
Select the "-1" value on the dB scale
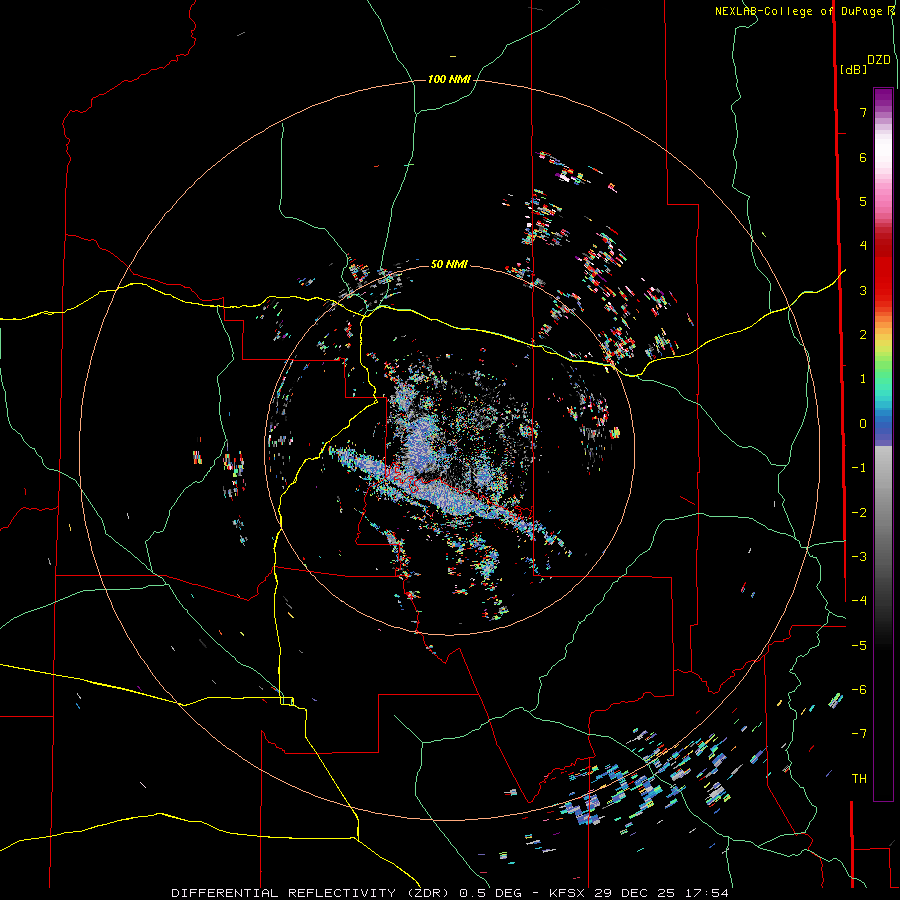(859, 468)
